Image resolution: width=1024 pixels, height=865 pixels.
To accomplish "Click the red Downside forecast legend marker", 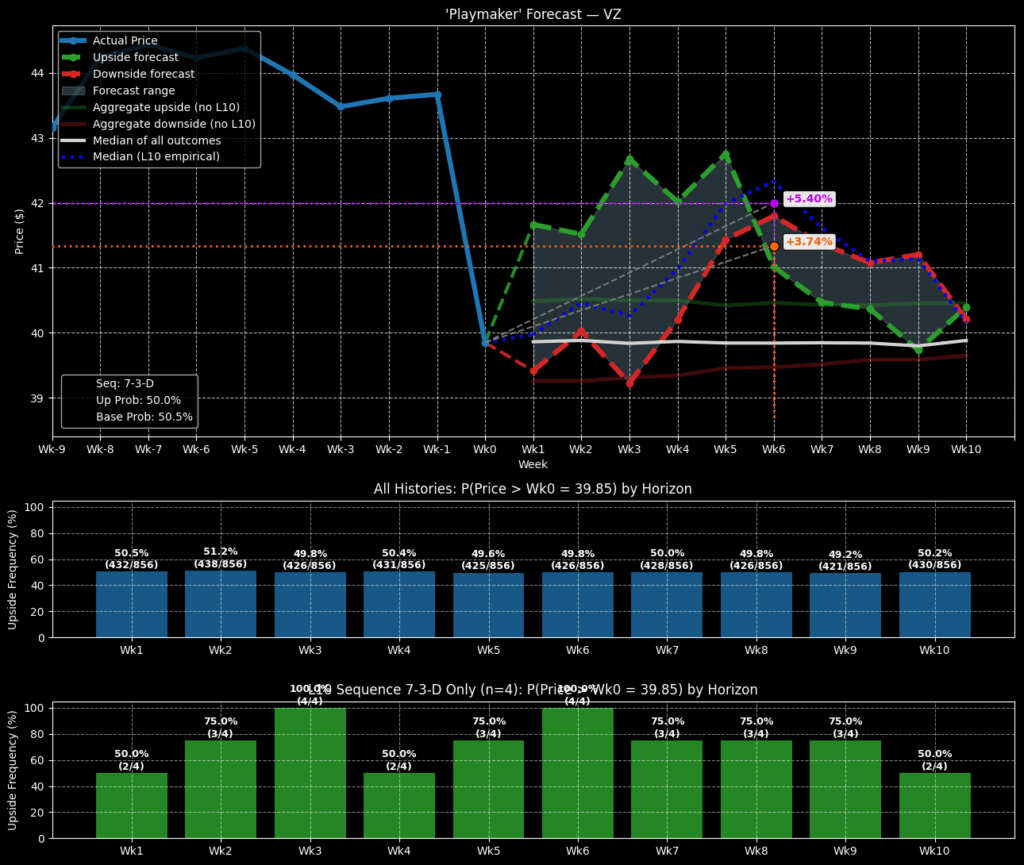I will [x=73, y=74].
